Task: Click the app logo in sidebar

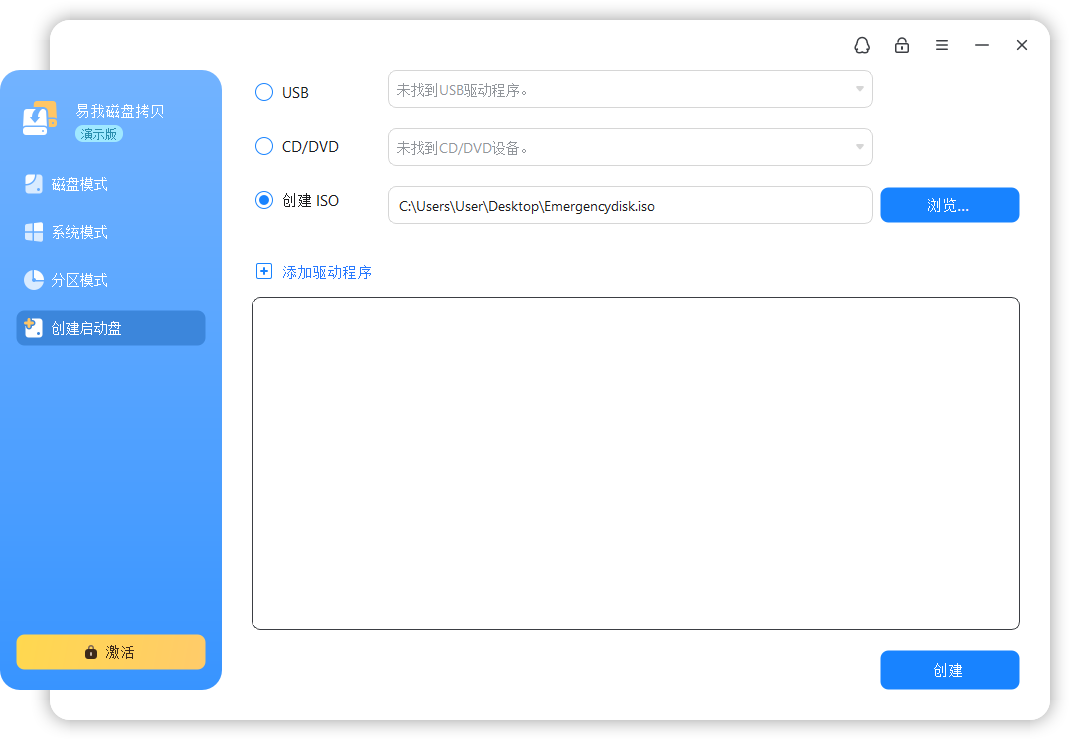Action: (x=40, y=118)
